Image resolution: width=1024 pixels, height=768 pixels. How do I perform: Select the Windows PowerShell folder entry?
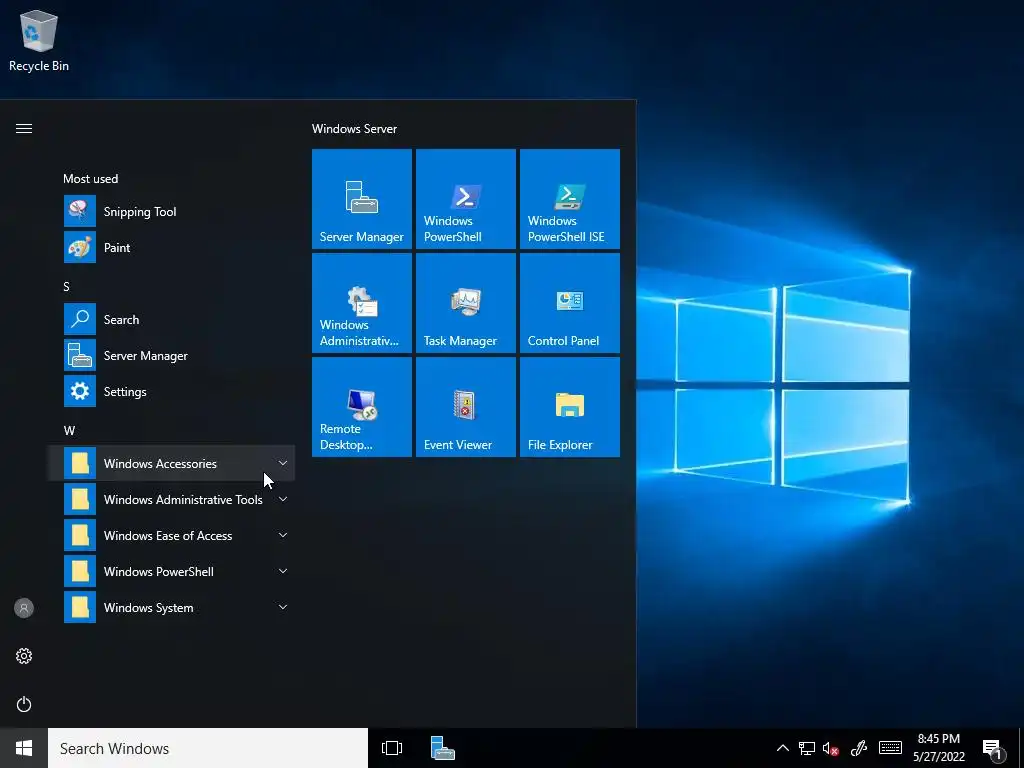tap(171, 571)
